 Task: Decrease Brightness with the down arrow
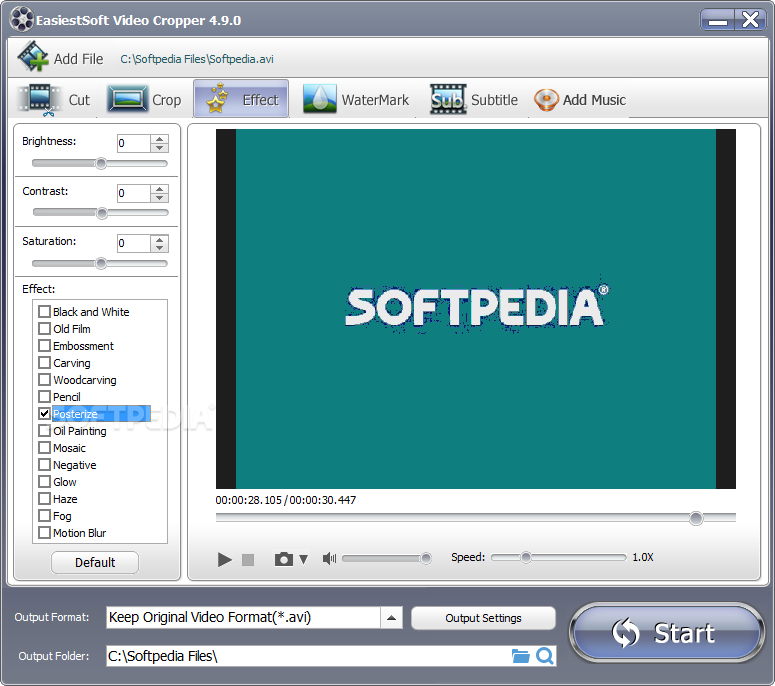(159, 148)
